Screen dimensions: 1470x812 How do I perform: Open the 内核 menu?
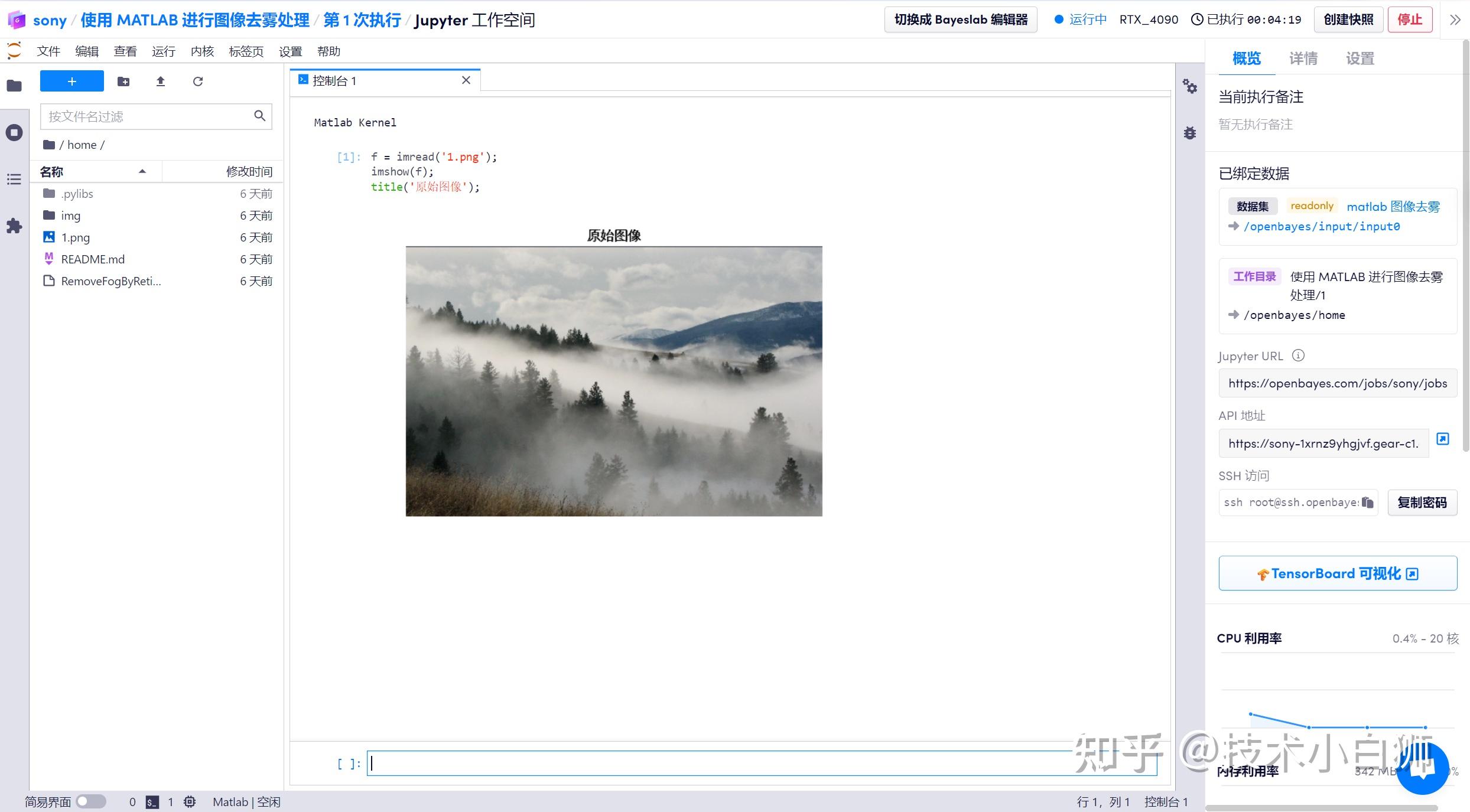point(202,51)
